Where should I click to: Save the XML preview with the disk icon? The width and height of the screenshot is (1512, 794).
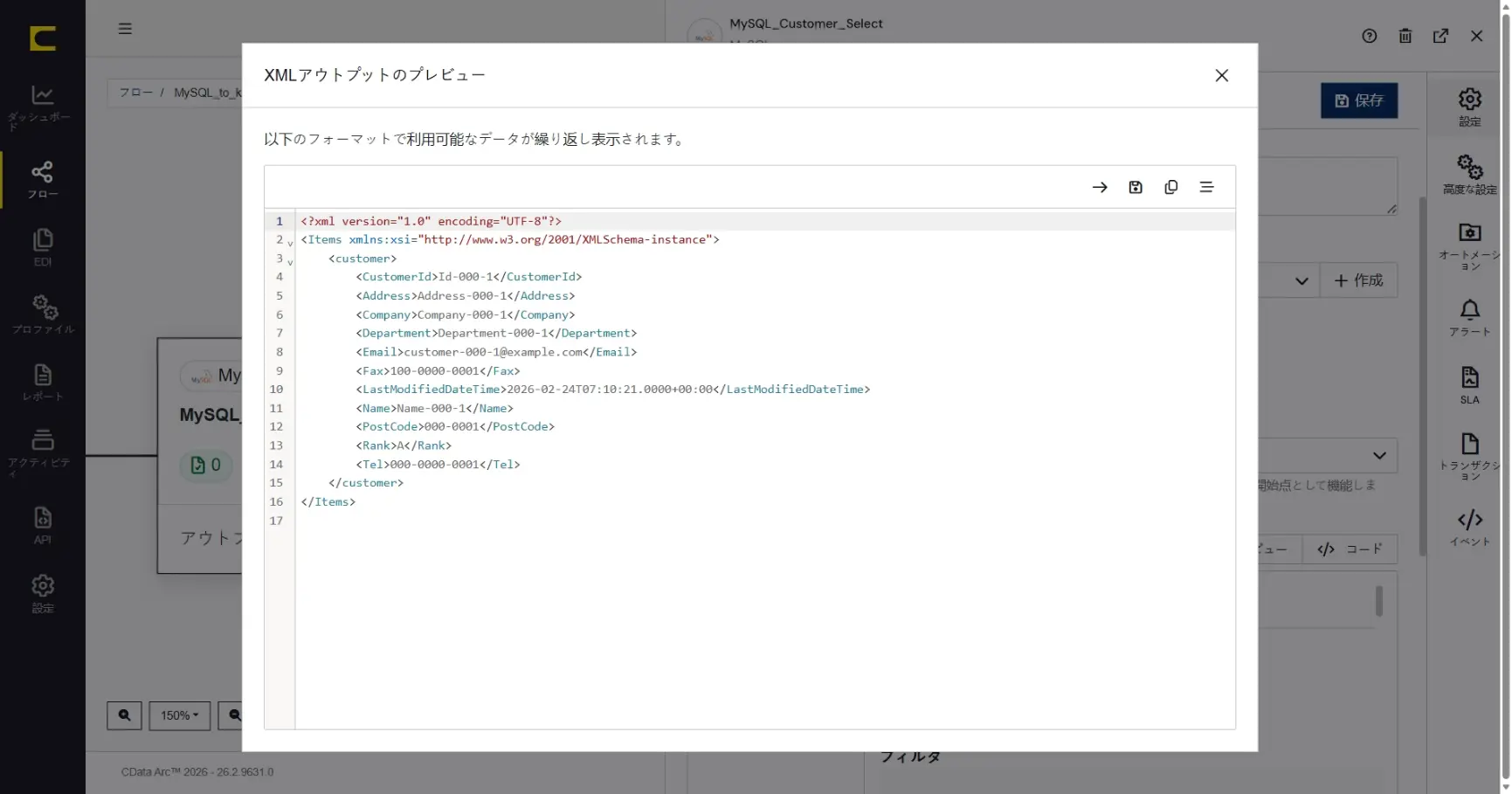[1136, 187]
